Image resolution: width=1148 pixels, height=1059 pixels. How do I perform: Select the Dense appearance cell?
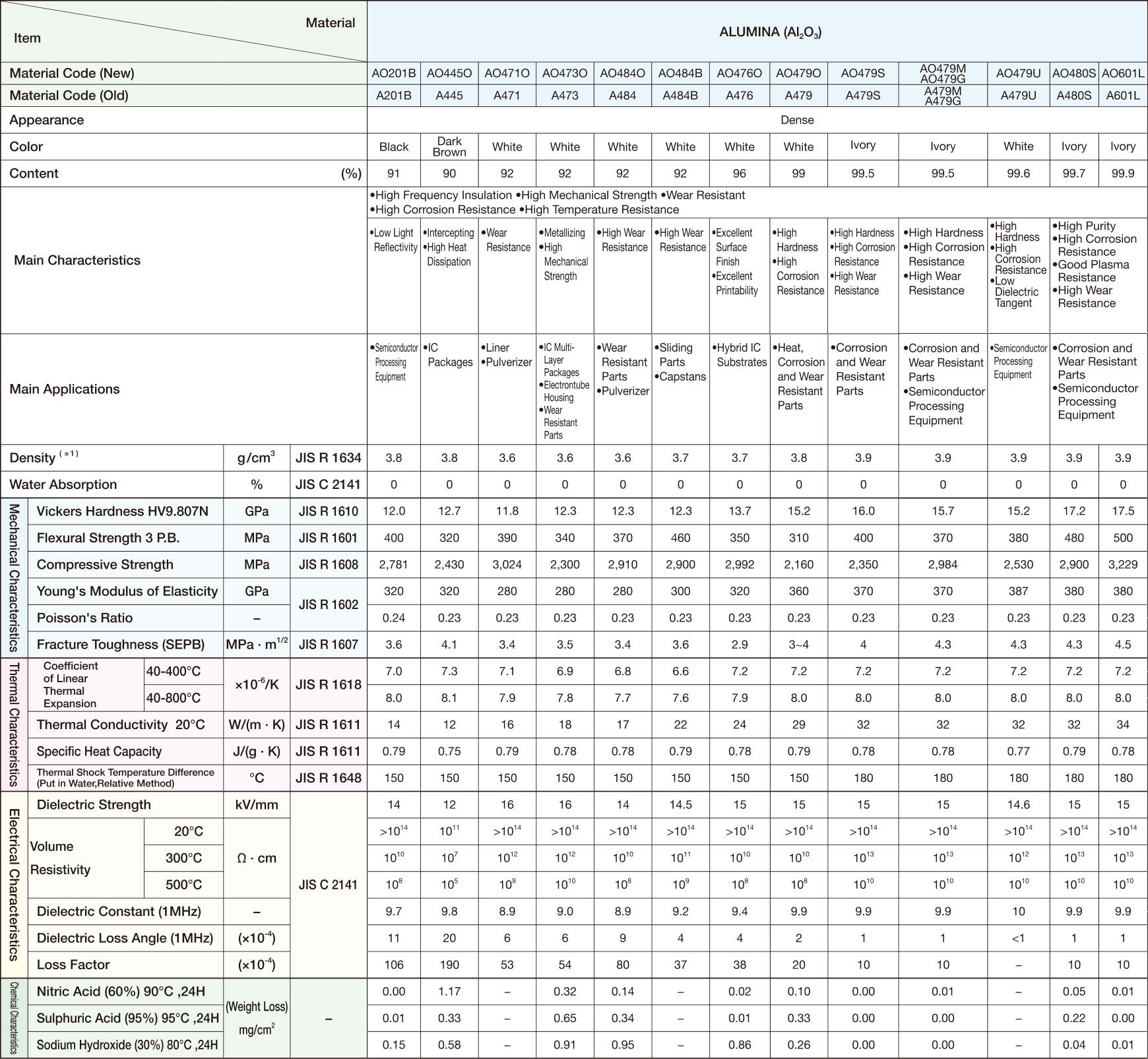point(796,120)
